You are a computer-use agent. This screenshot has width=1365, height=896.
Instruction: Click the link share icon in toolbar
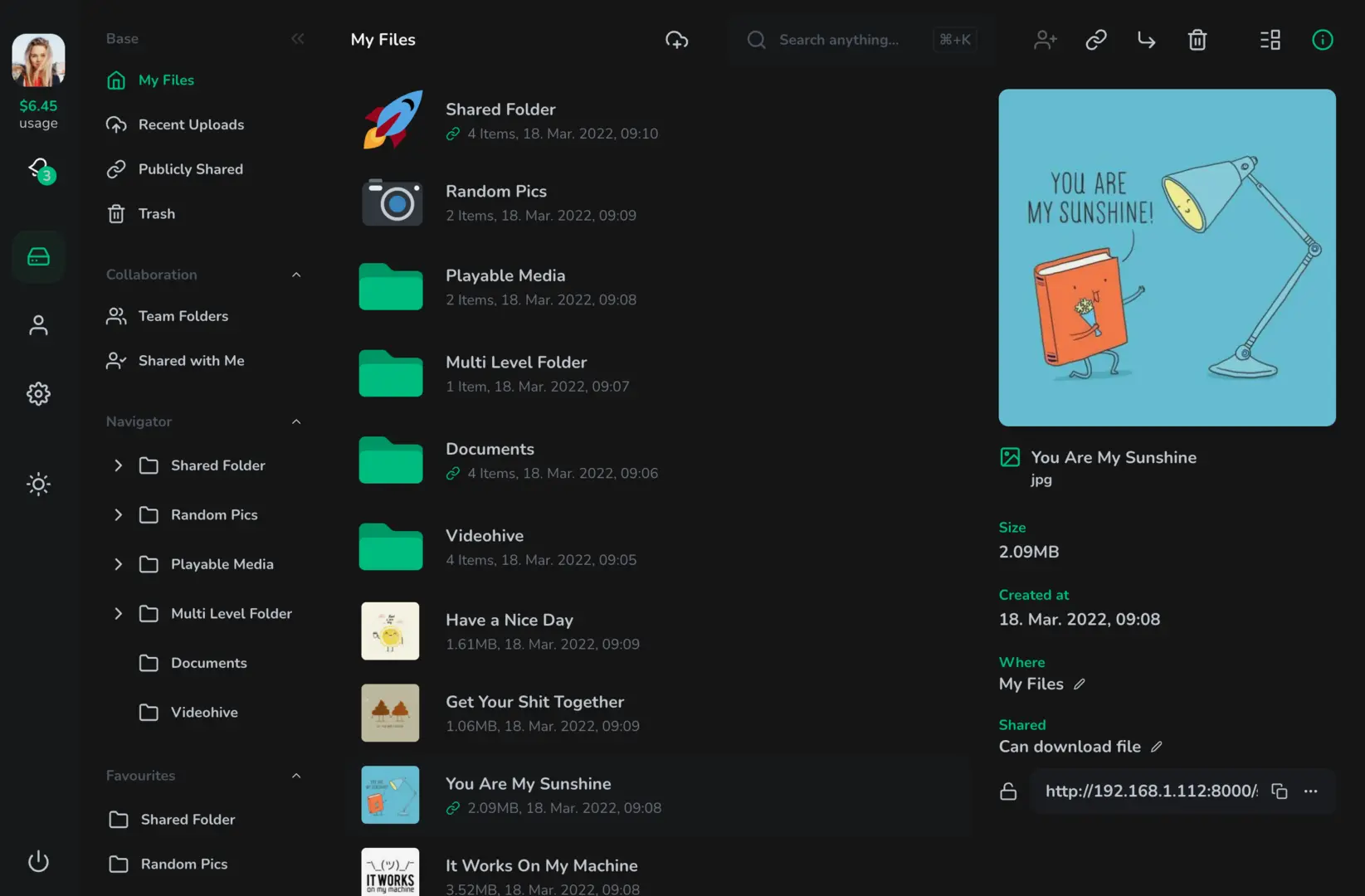tap(1095, 40)
